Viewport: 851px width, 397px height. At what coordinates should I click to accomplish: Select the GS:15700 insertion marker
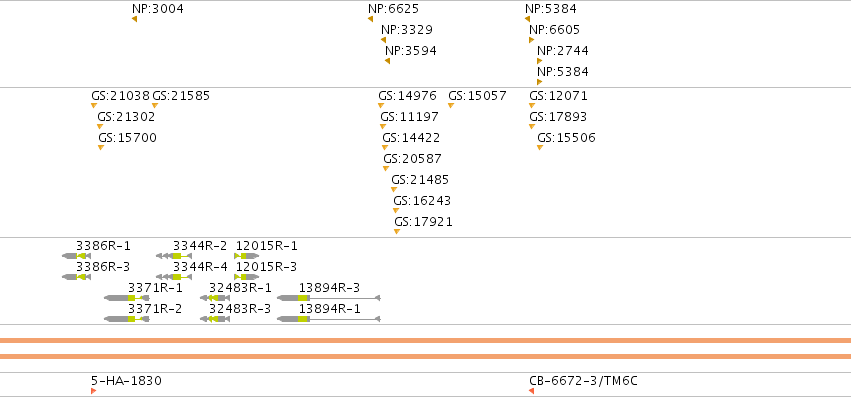(x=101, y=147)
